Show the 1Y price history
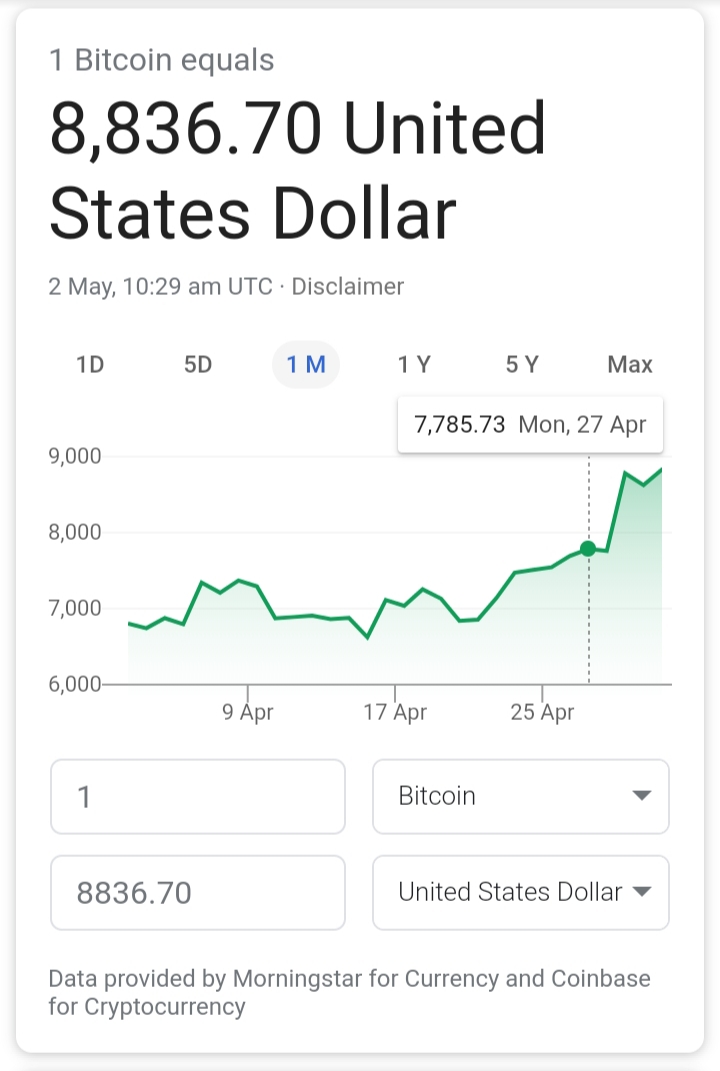 414,365
